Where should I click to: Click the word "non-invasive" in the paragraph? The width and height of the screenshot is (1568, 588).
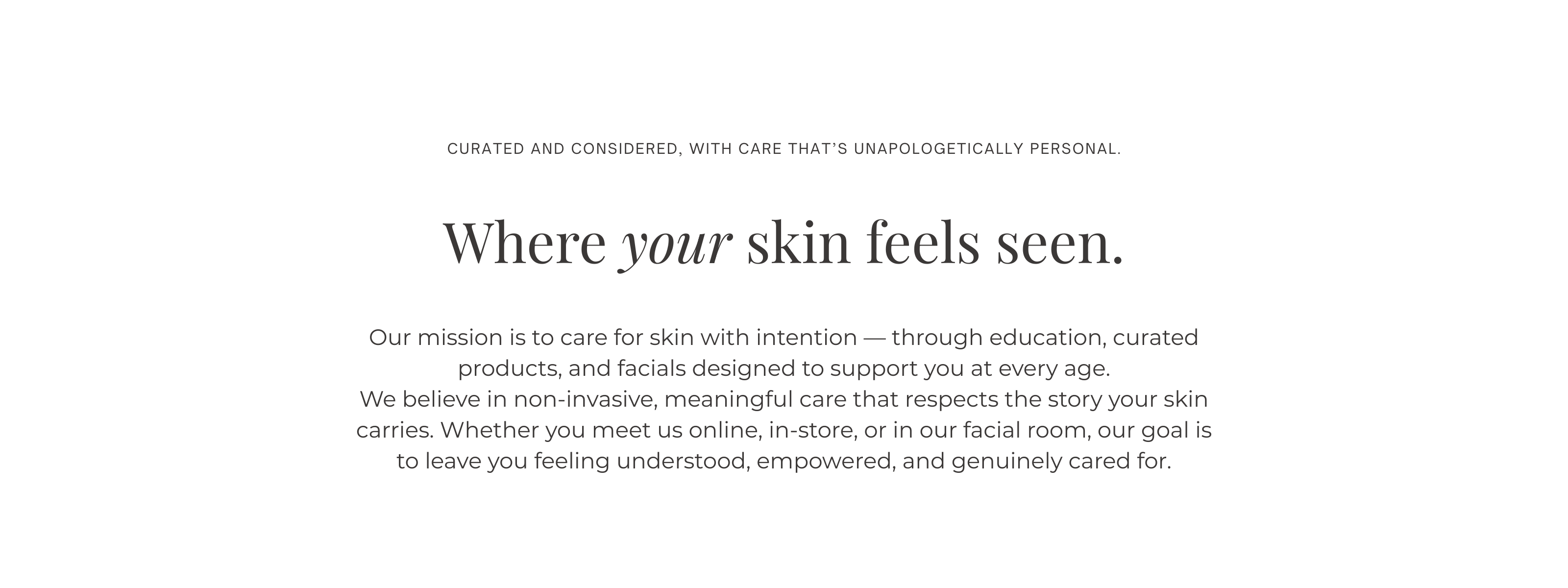585,400
